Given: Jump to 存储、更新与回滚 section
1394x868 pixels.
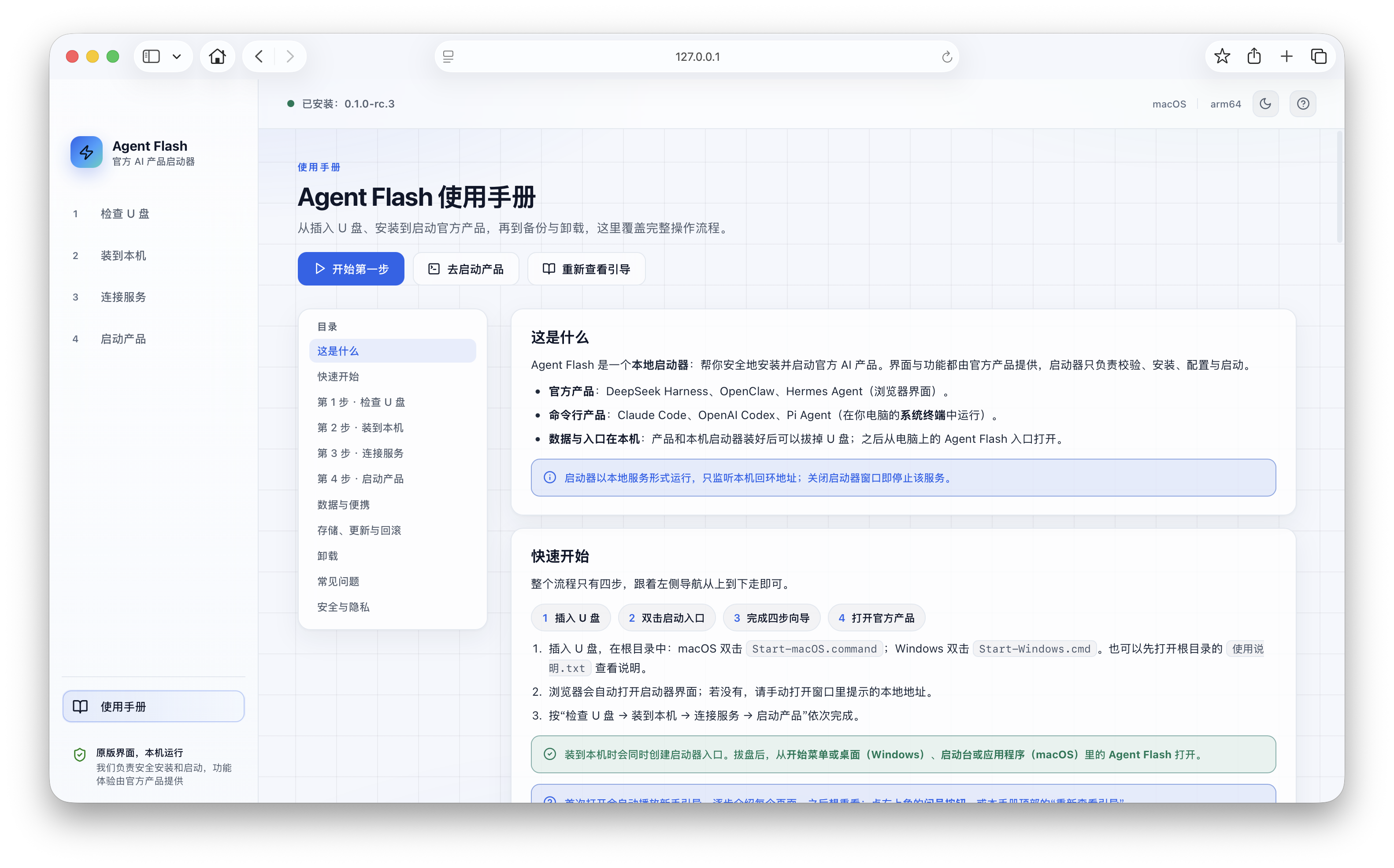Looking at the screenshot, I should click(393, 530).
